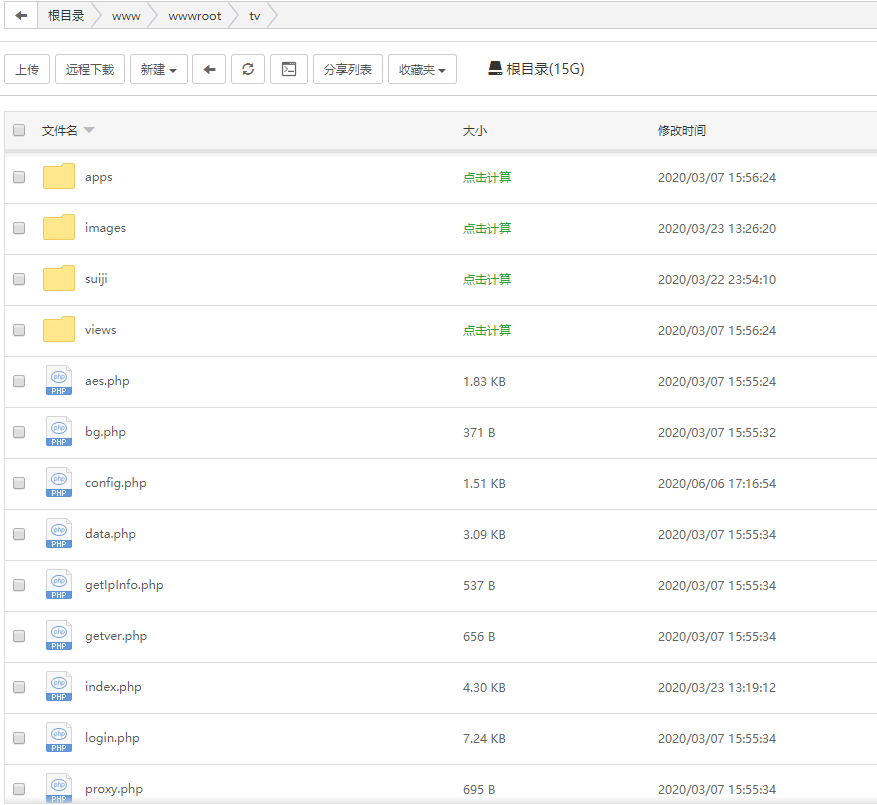Click the aes.php file icon
Viewport: 877px width, 805px height.
pos(59,380)
